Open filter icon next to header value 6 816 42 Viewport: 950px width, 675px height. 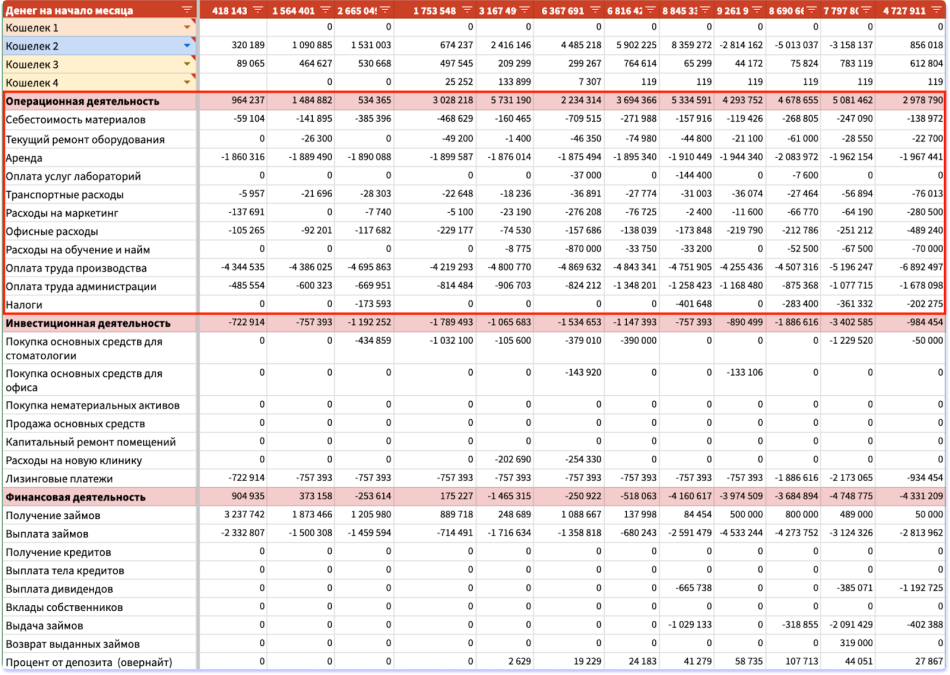tap(649, 10)
